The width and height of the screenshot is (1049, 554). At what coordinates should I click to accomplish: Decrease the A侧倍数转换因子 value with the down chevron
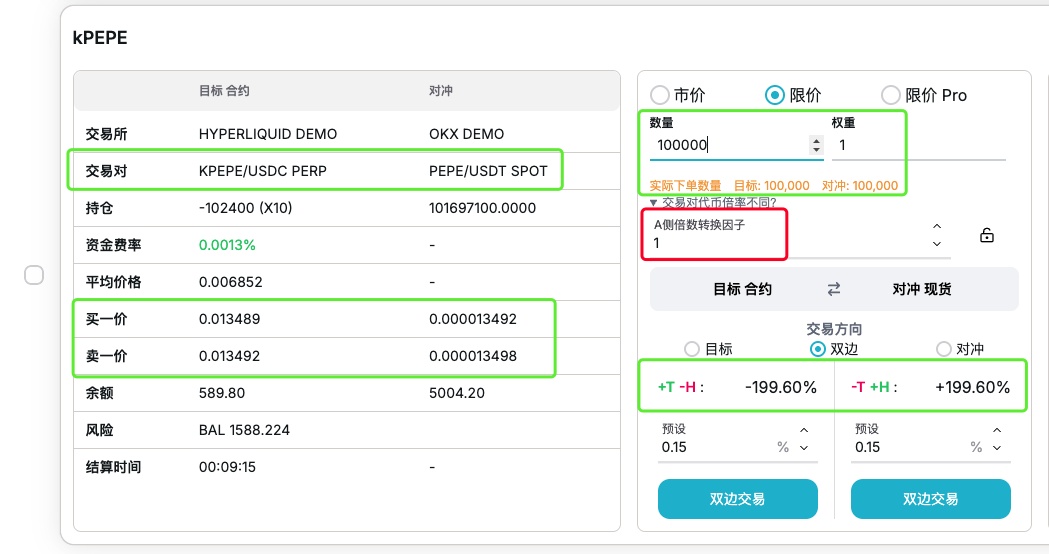pyautogui.click(x=937, y=244)
